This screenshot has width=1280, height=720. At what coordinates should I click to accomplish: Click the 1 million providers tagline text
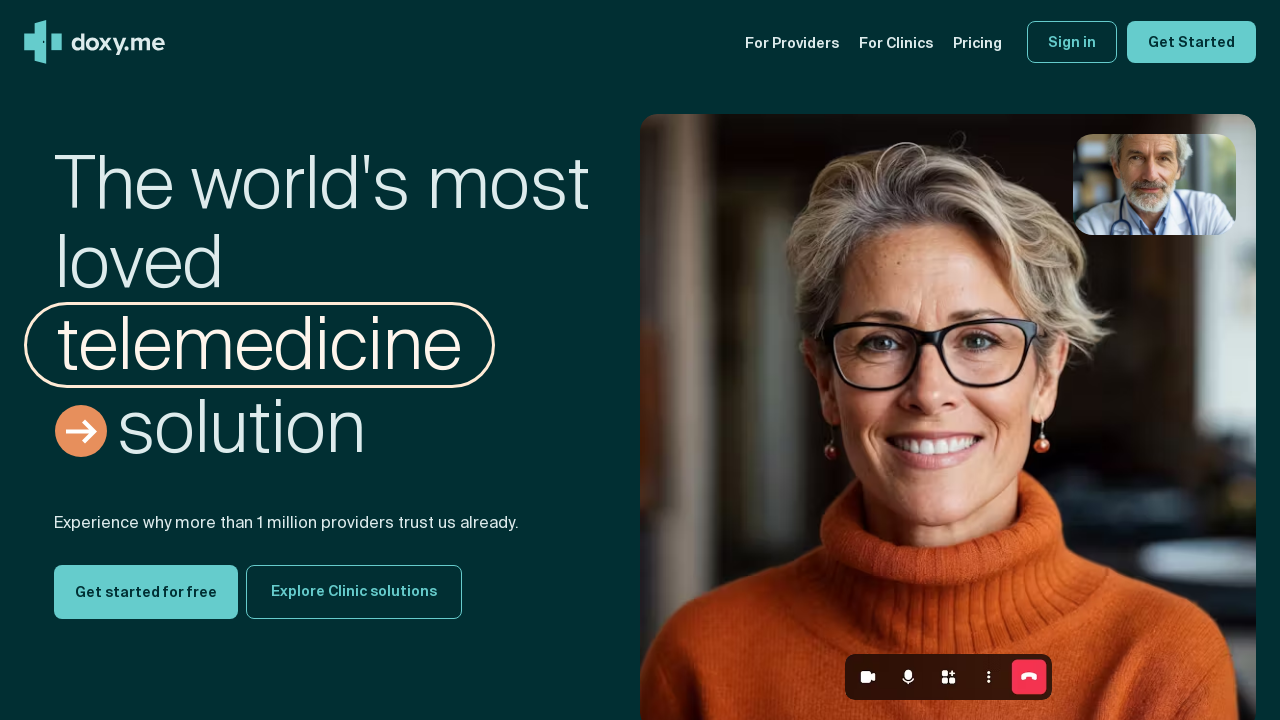tap(286, 522)
